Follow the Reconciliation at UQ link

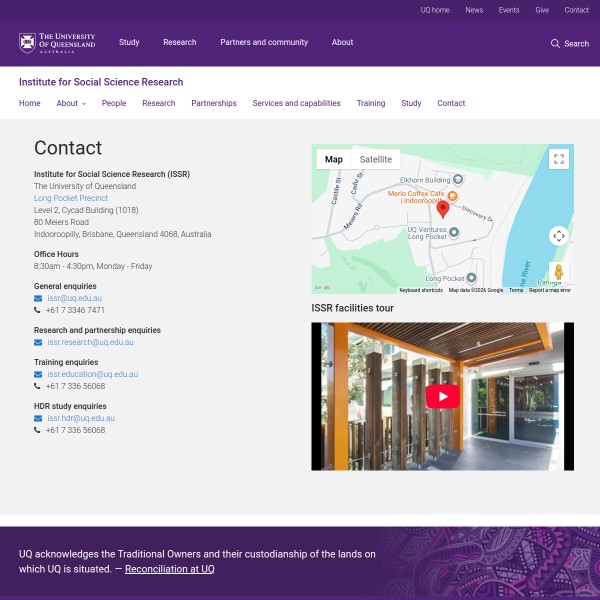169,569
